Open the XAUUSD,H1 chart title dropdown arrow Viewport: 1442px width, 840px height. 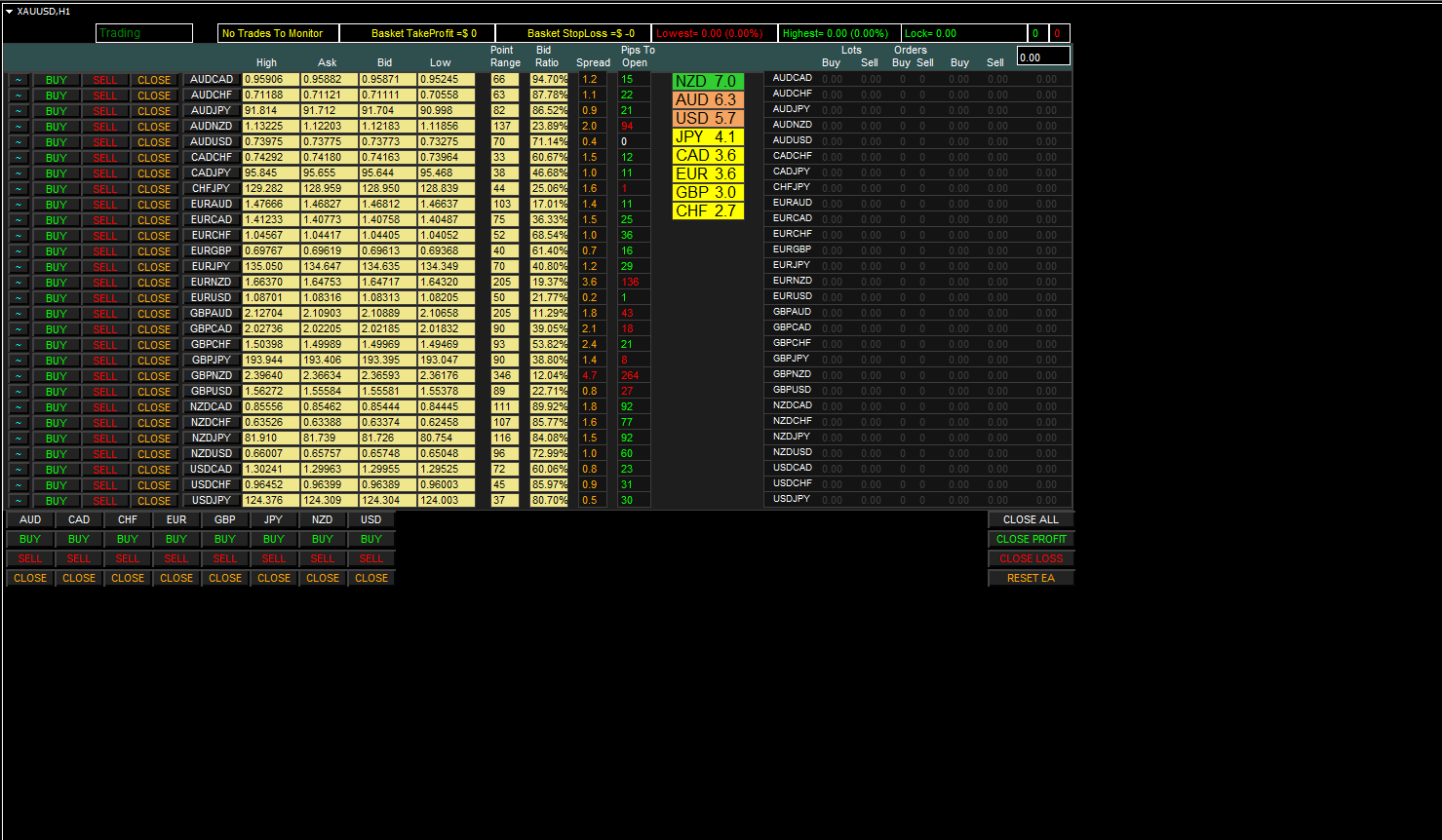click(x=9, y=12)
